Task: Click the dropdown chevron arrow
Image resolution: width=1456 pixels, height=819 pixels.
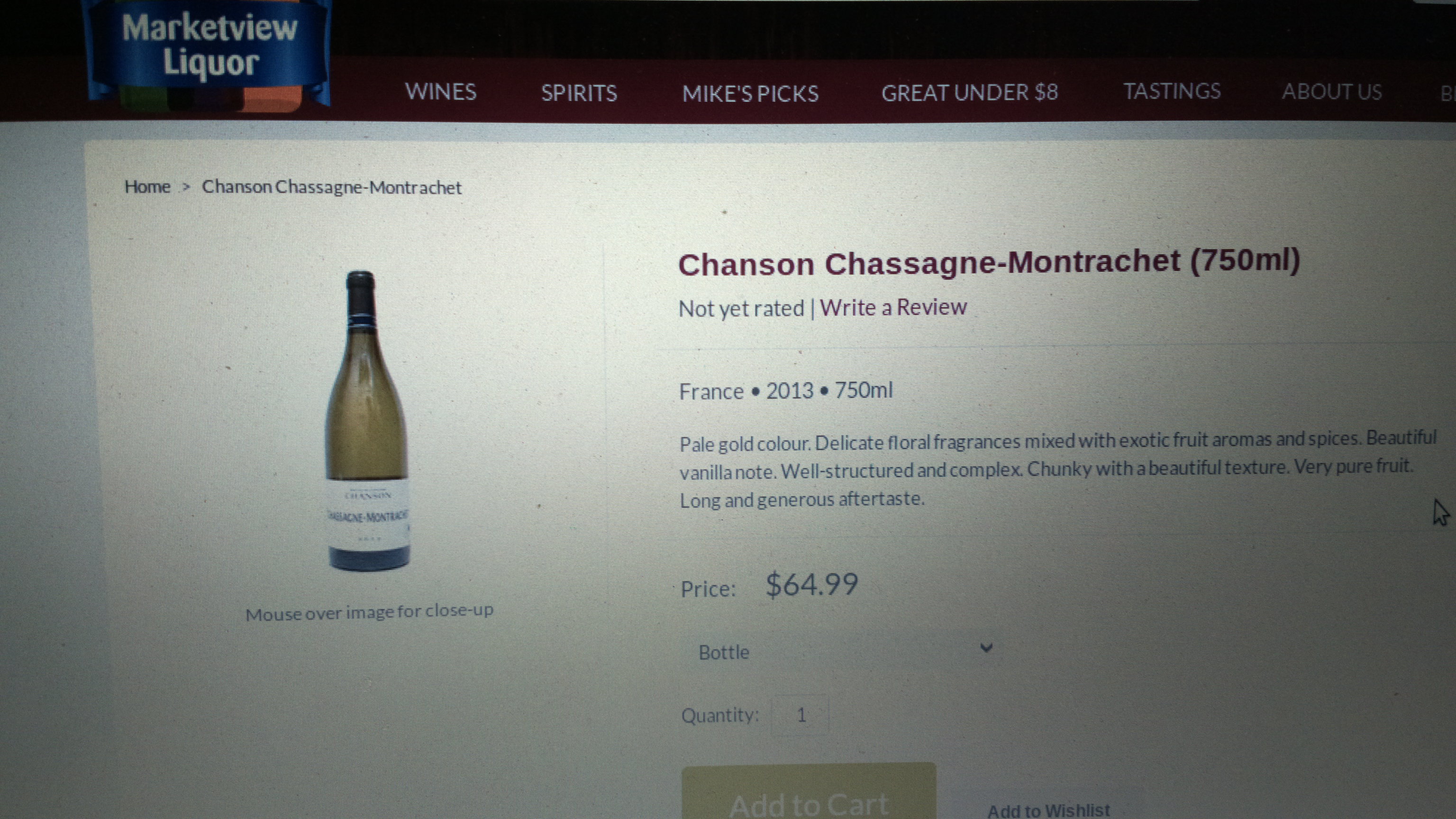Action: tap(986, 648)
